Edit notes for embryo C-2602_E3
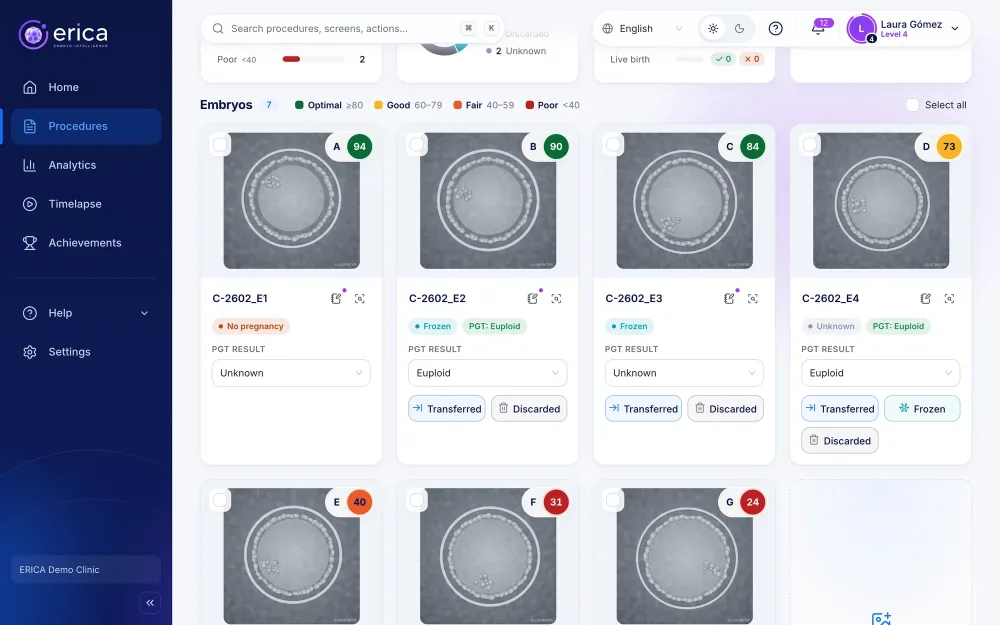The image size is (1000, 625). coord(729,298)
